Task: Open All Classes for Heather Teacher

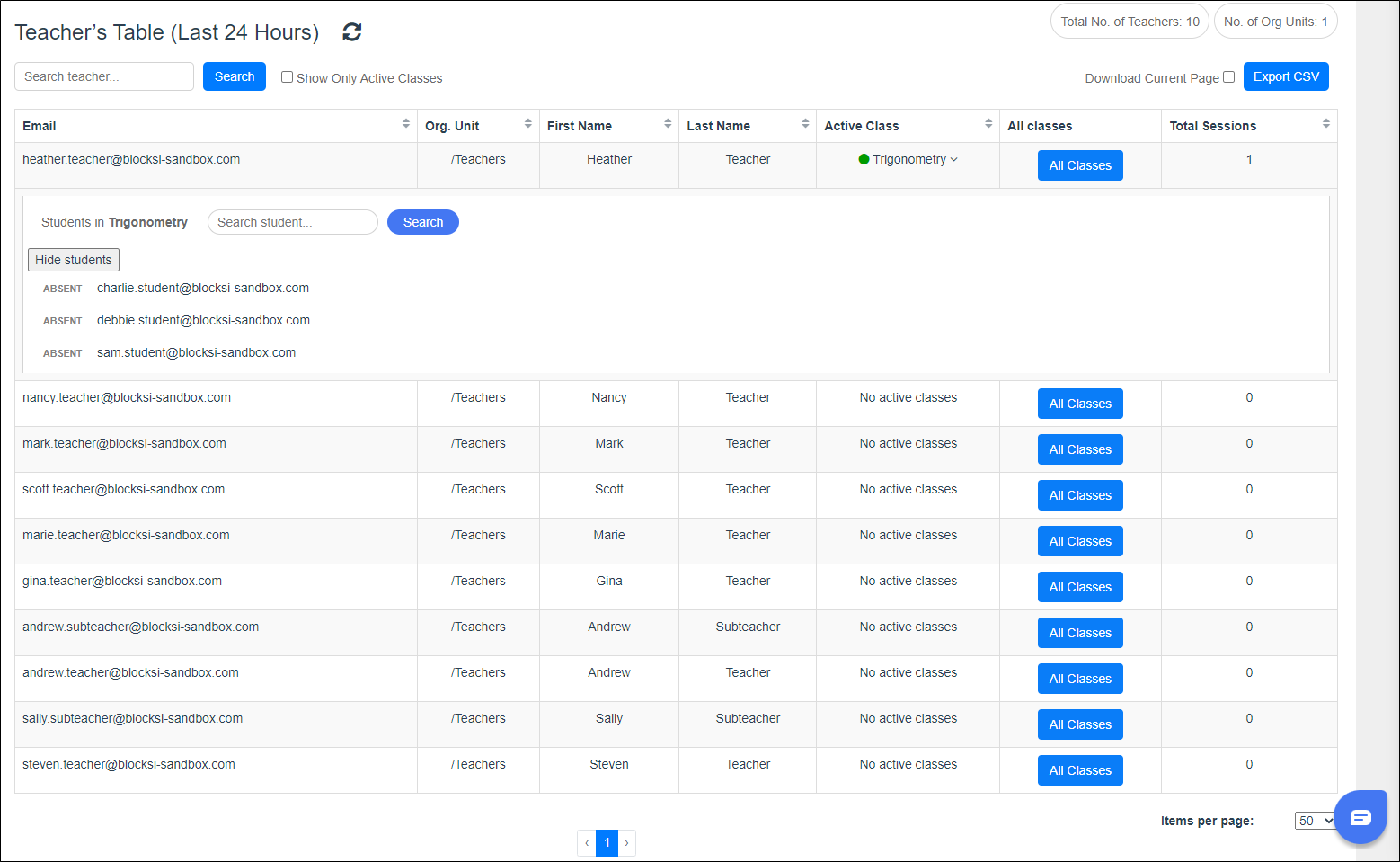Action: tap(1080, 165)
